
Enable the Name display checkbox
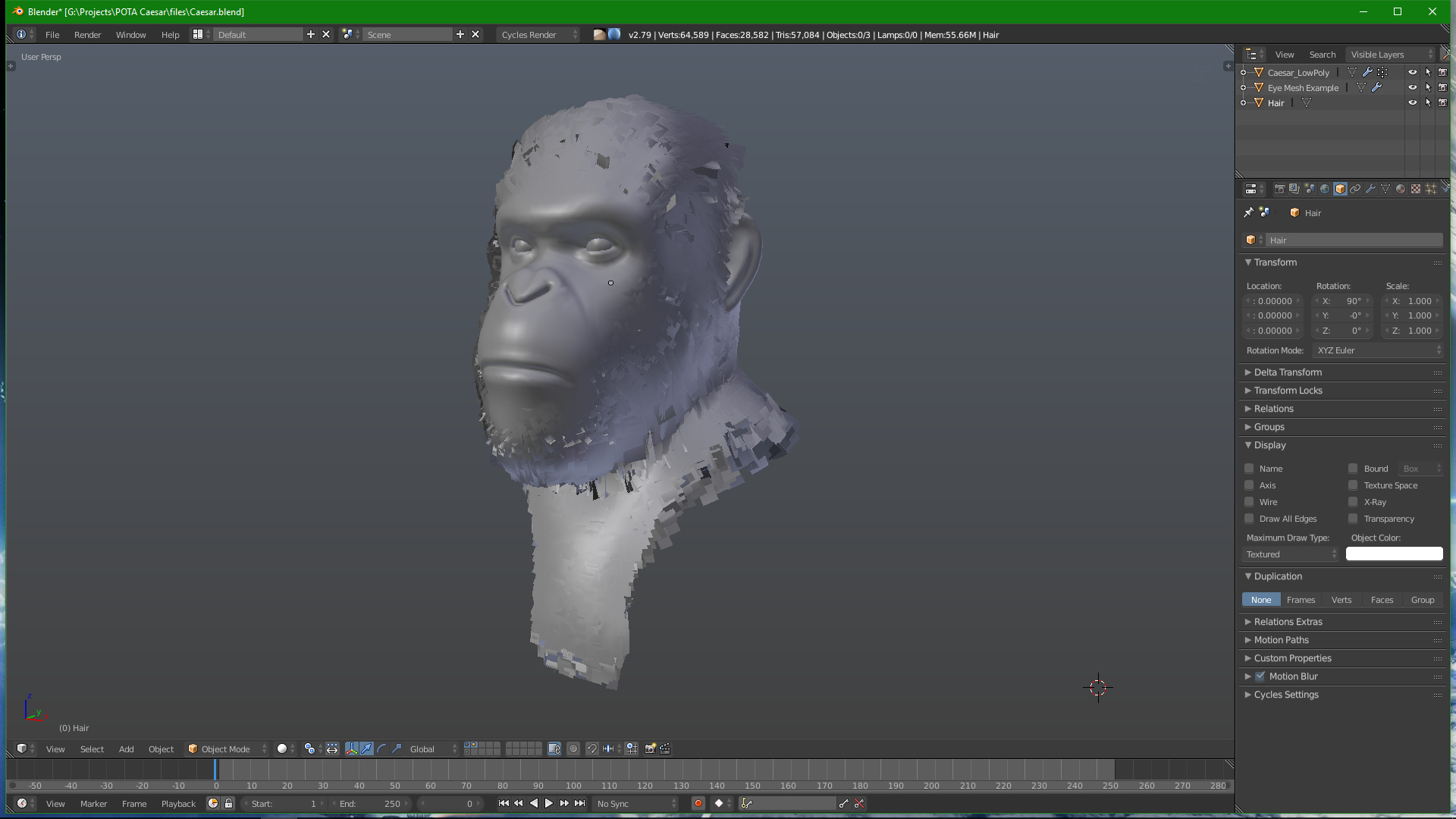[x=1249, y=469]
